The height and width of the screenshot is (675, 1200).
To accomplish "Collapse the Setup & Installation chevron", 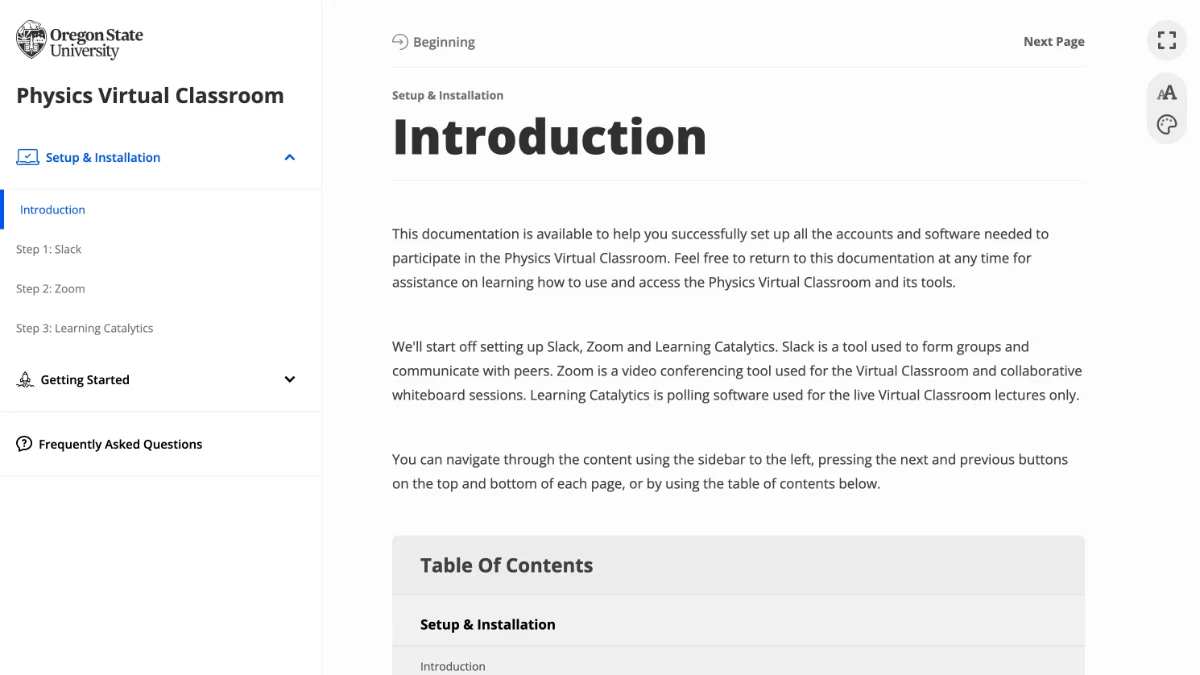I will tap(290, 157).
